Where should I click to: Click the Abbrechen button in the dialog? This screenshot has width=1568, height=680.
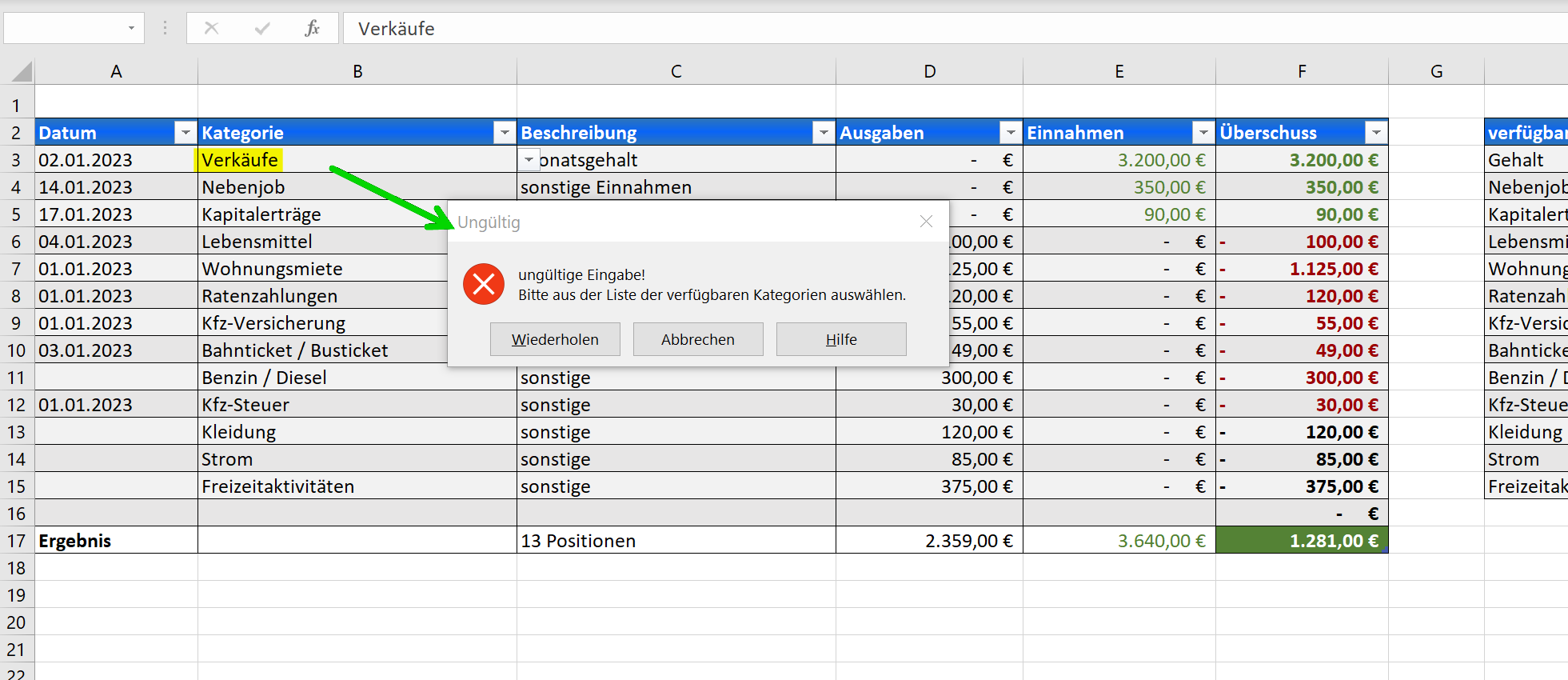click(698, 339)
